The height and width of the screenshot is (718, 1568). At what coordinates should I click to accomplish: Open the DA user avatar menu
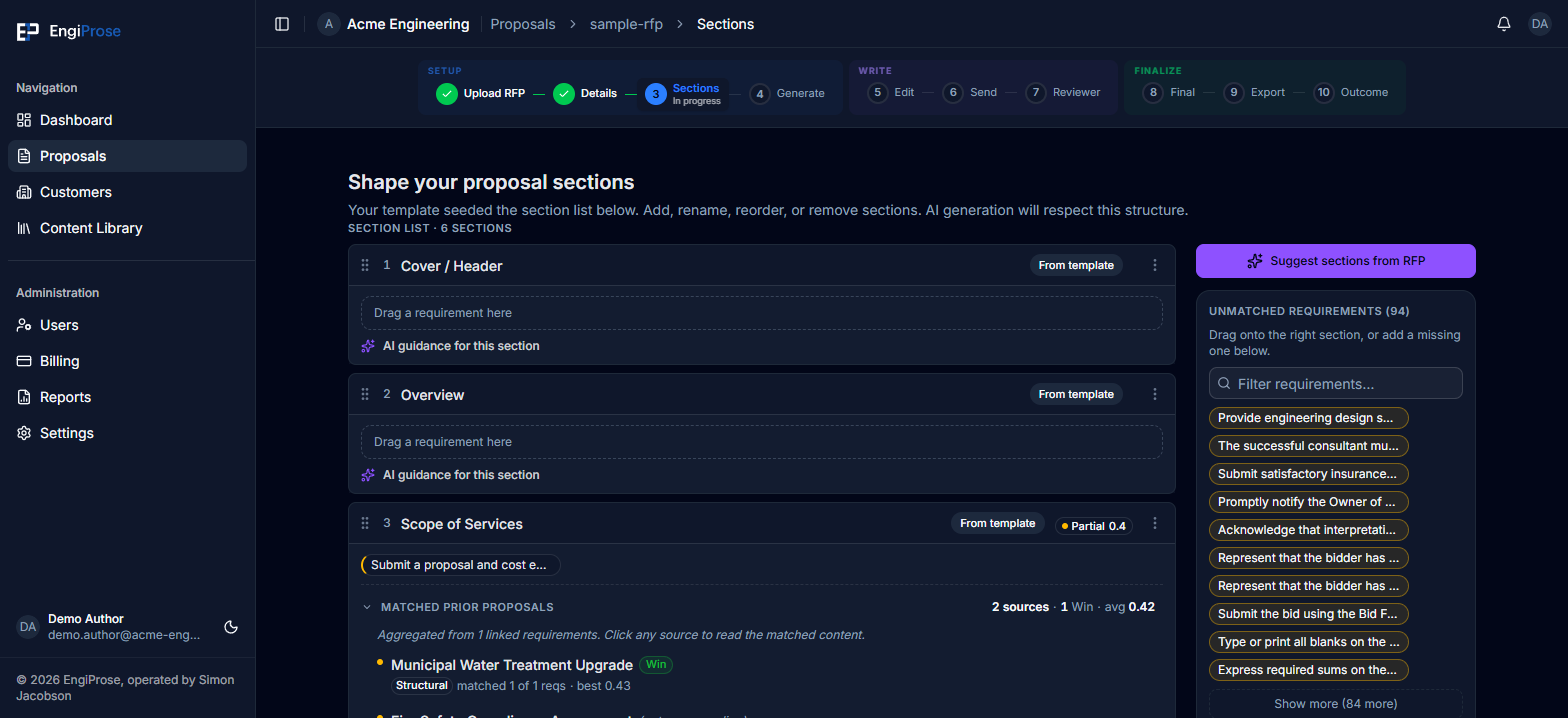(1540, 24)
